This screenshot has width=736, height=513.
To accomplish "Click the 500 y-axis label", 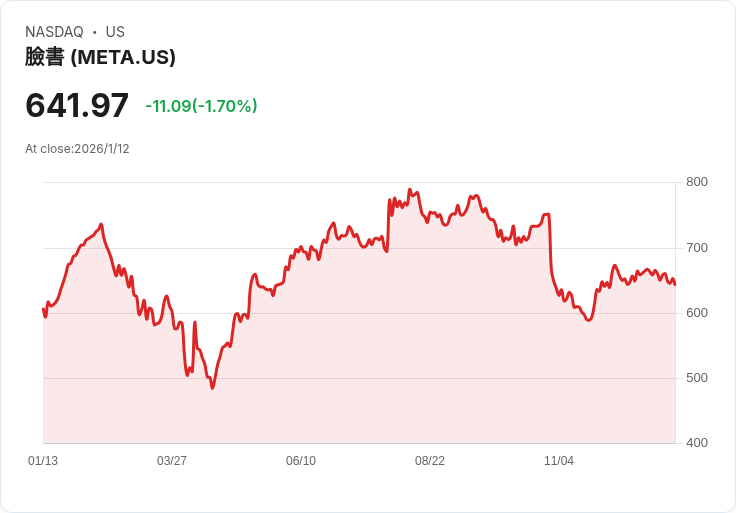I will point(696,378).
